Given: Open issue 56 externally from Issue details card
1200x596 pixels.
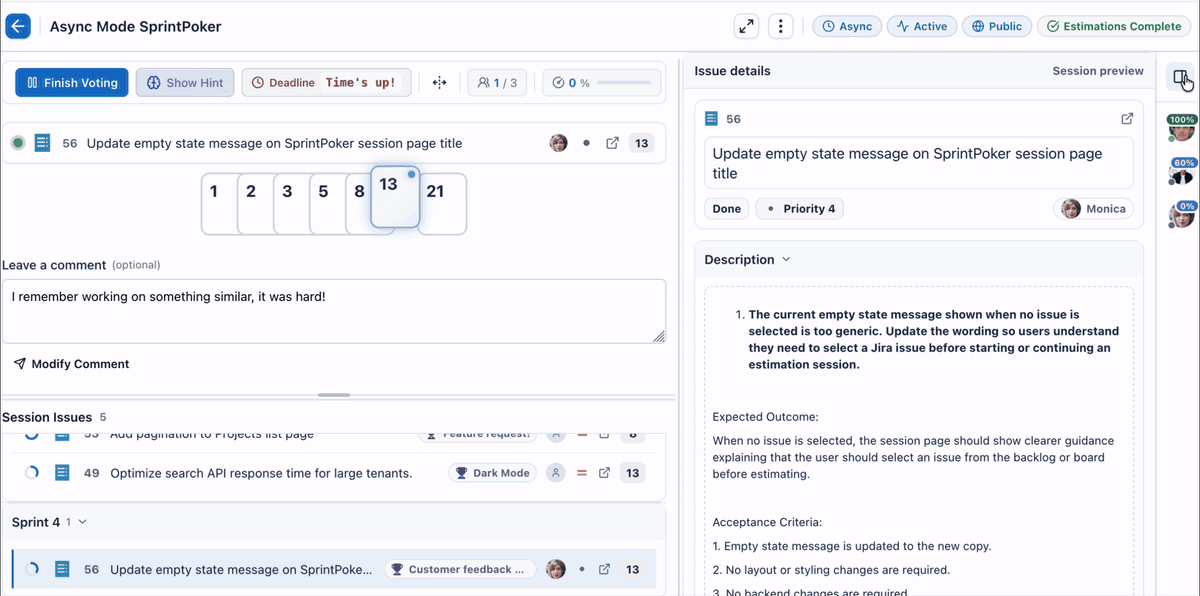Looking at the screenshot, I should pyautogui.click(x=1127, y=118).
